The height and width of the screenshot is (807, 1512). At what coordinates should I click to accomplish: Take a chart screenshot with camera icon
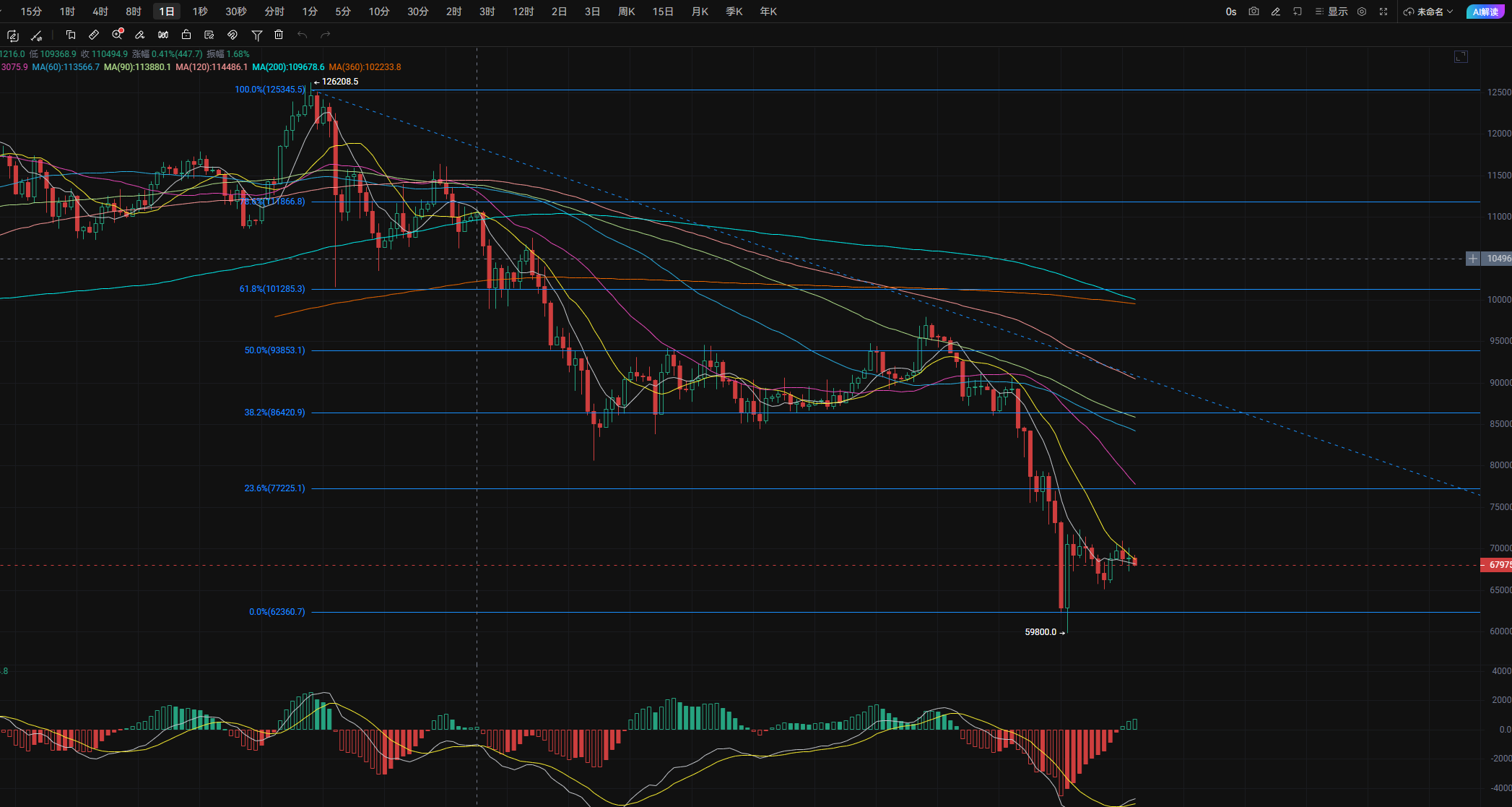tap(1254, 12)
